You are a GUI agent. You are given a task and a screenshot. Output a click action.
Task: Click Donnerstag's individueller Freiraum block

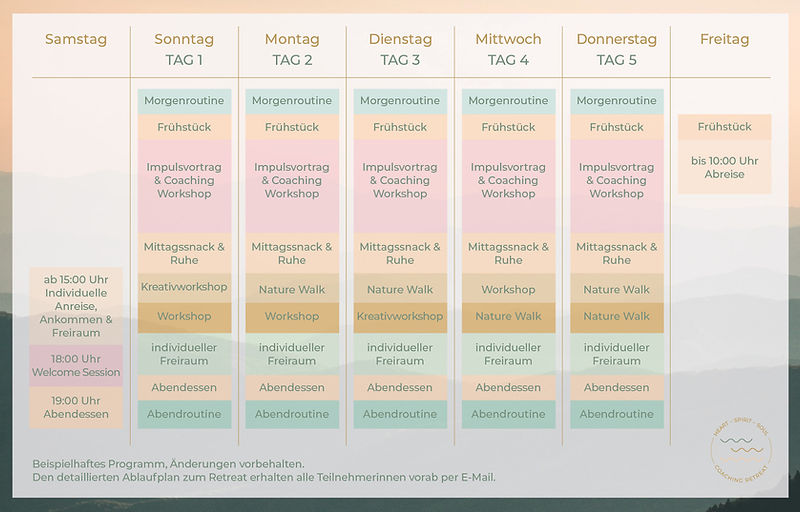616,354
